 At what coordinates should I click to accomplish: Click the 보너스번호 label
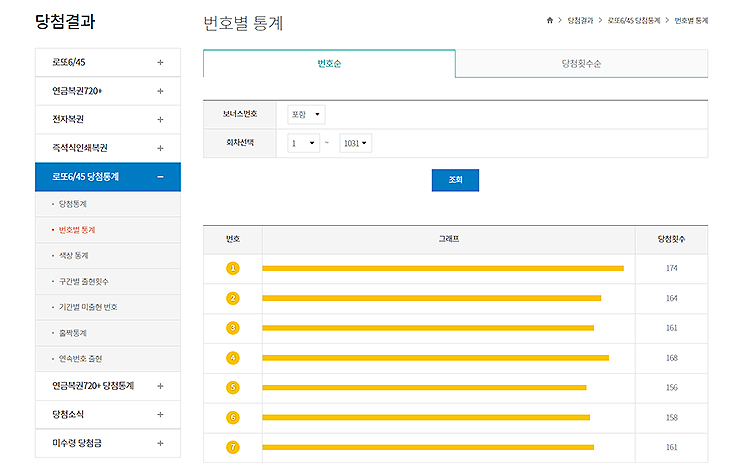240,114
